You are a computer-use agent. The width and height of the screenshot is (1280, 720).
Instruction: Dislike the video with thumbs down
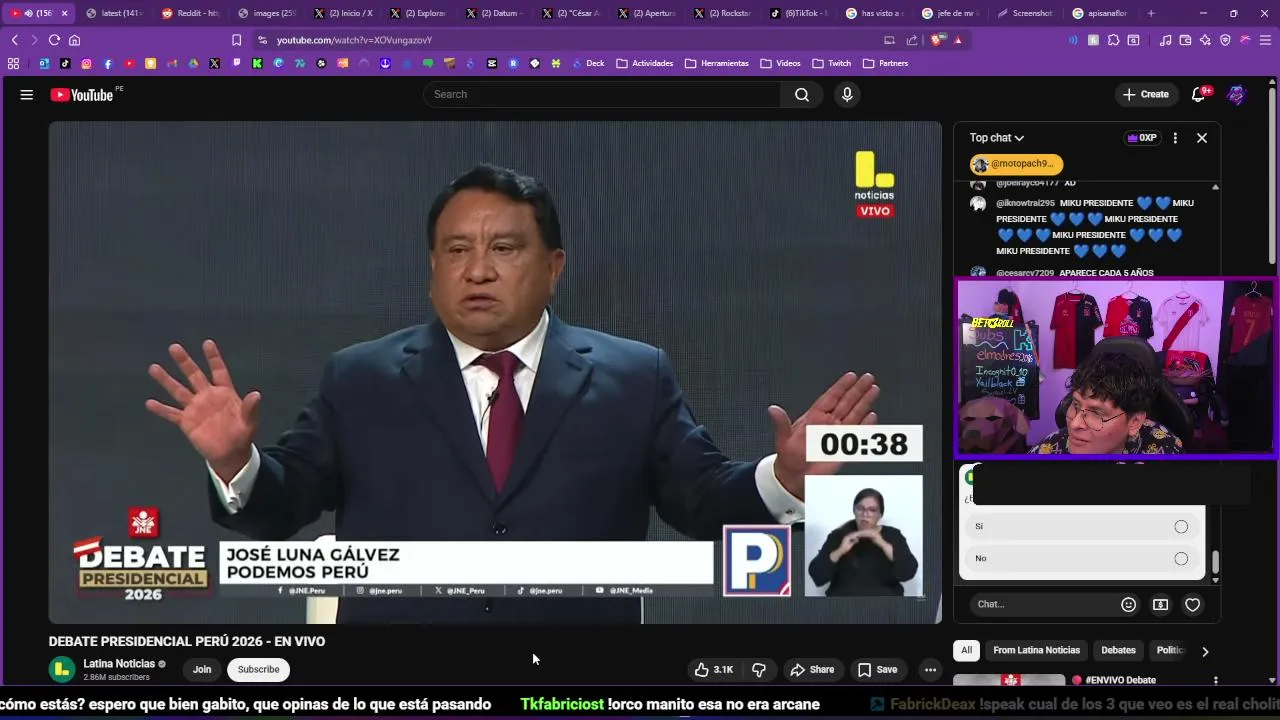(x=759, y=669)
